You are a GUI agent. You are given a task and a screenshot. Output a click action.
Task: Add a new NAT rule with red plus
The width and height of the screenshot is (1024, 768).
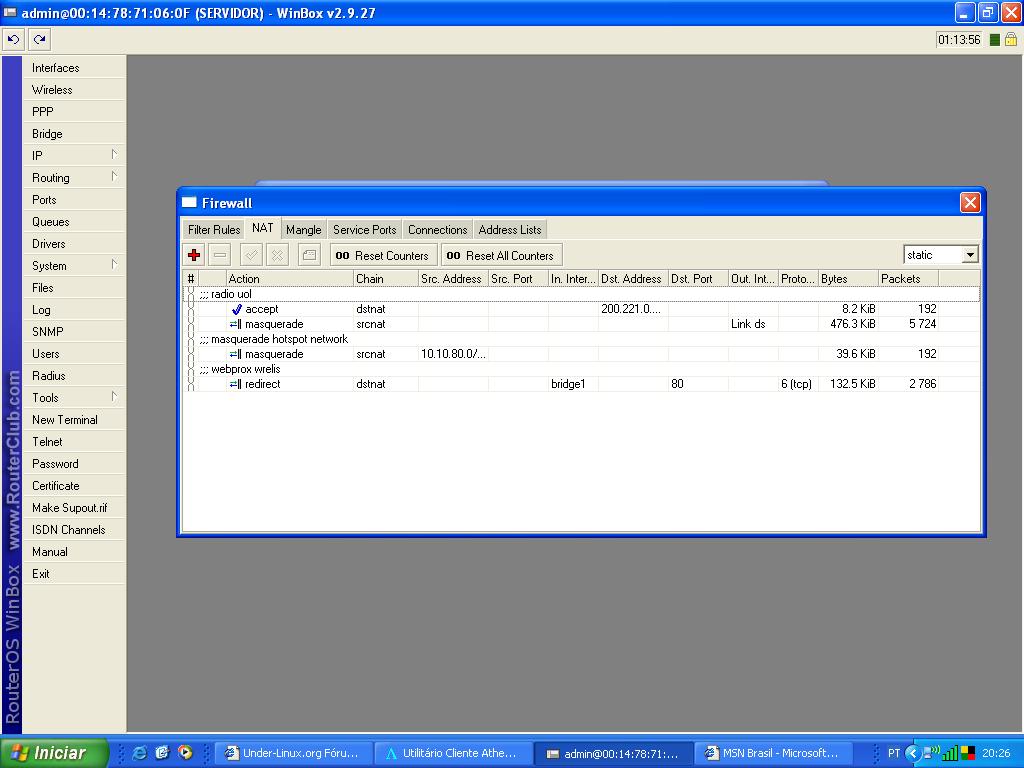(194, 255)
